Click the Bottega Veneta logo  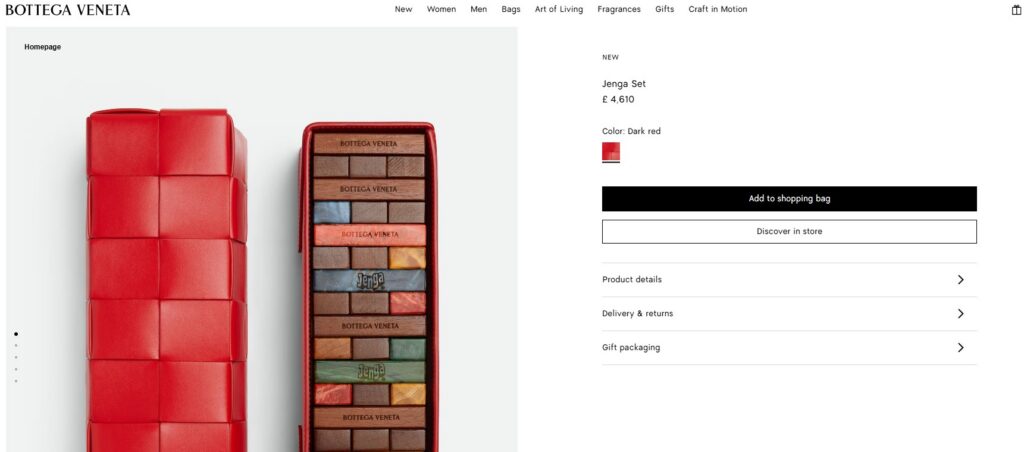pyautogui.click(x=68, y=10)
